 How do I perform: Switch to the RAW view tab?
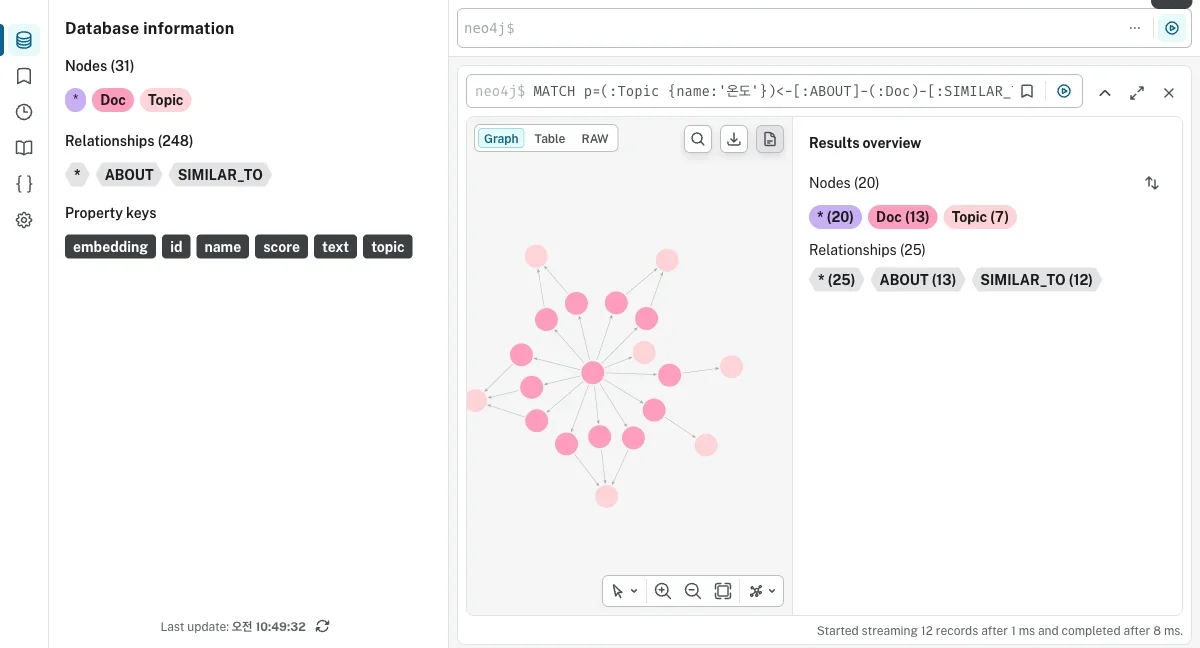click(x=595, y=139)
